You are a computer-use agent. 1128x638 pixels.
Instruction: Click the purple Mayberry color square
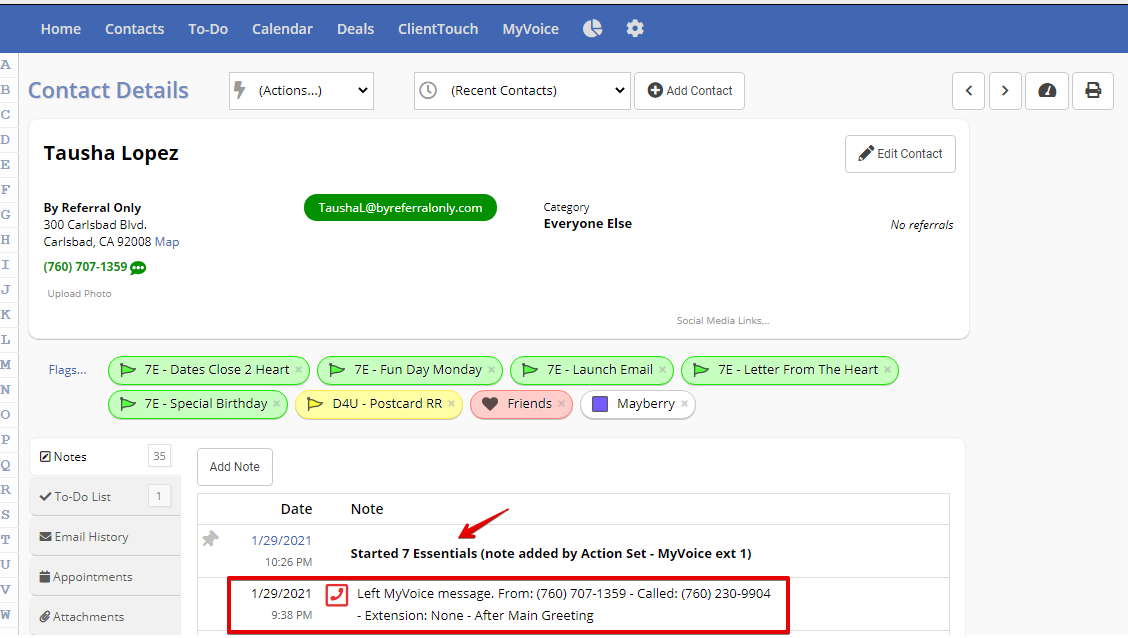(600, 404)
